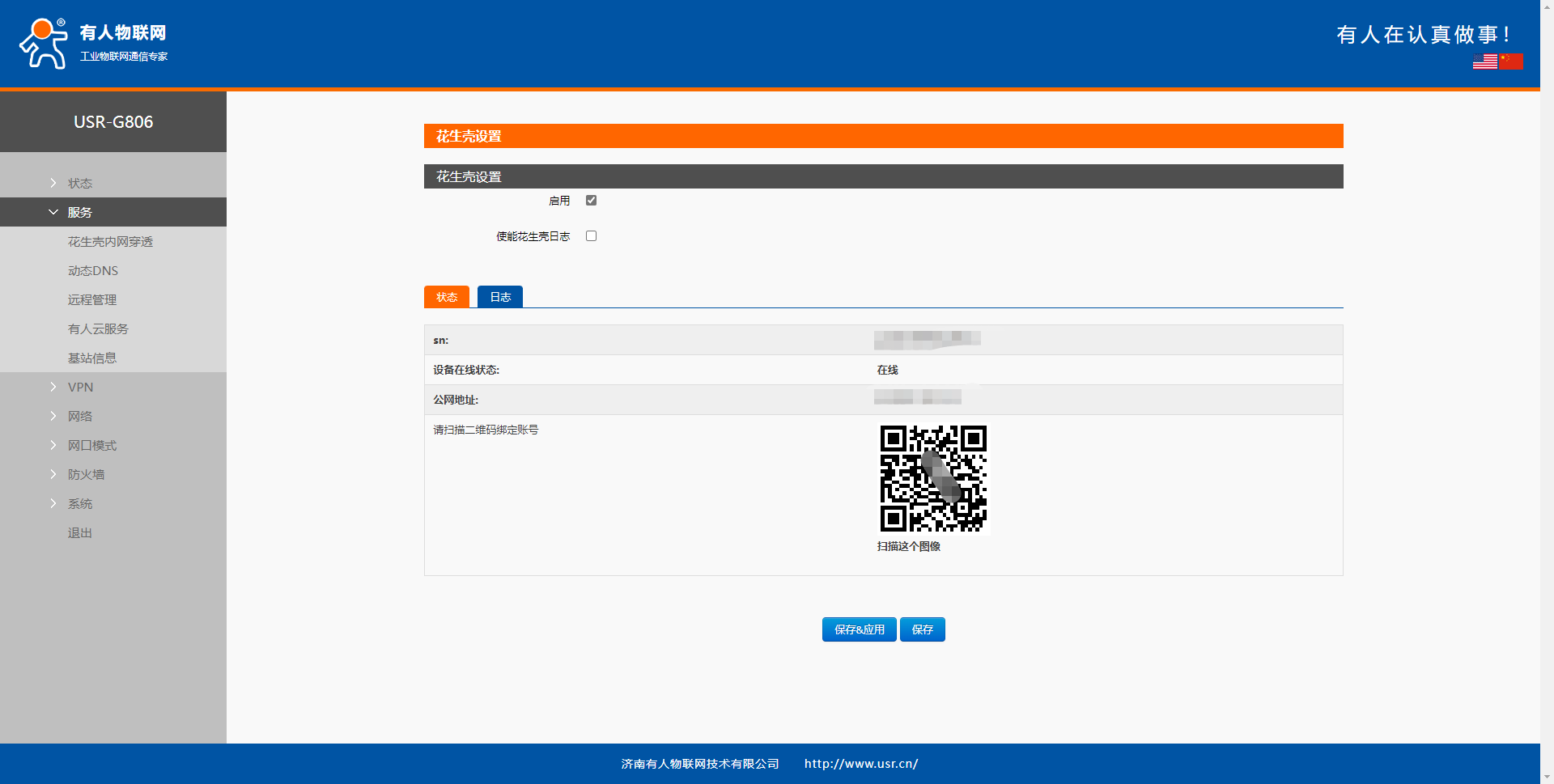Enable the 使能花生壳日志 checkbox
1554x784 pixels.
pos(591,236)
